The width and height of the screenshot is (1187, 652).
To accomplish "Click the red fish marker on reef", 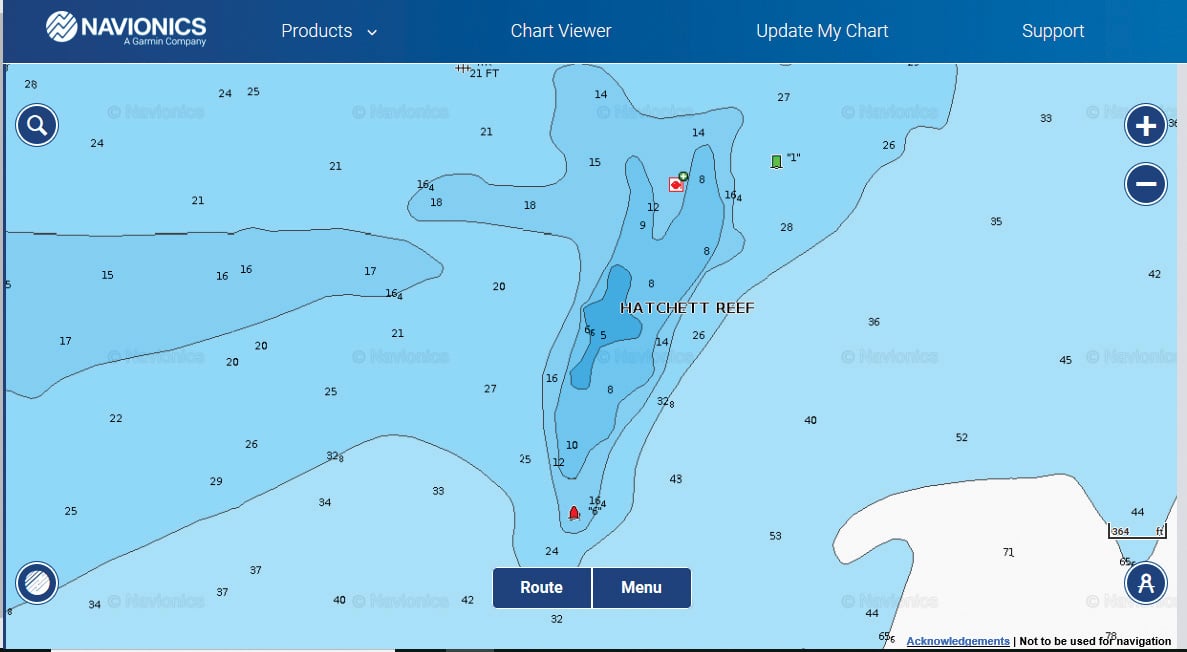I will [x=675, y=184].
